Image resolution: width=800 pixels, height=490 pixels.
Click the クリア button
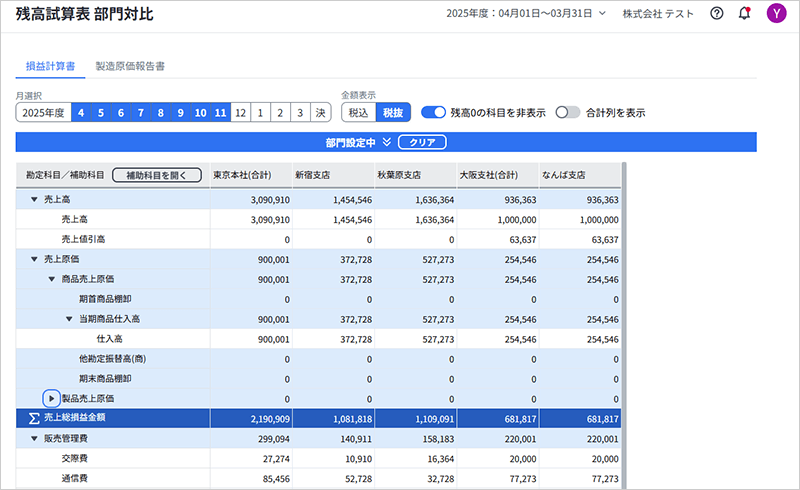click(x=422, y=143)
